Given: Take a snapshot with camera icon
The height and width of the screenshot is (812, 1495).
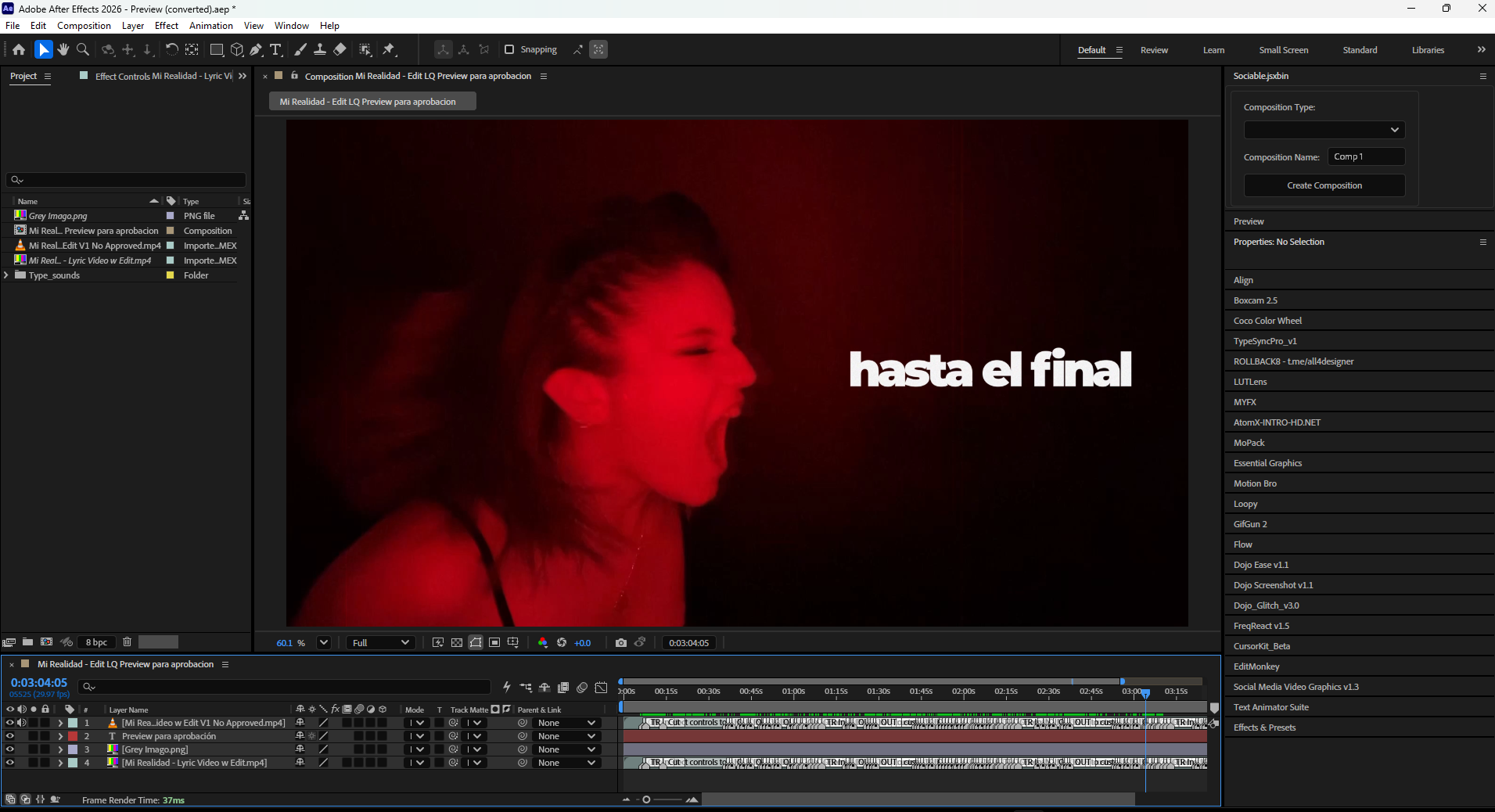Looking at the screenshot, I should (621, 643).
